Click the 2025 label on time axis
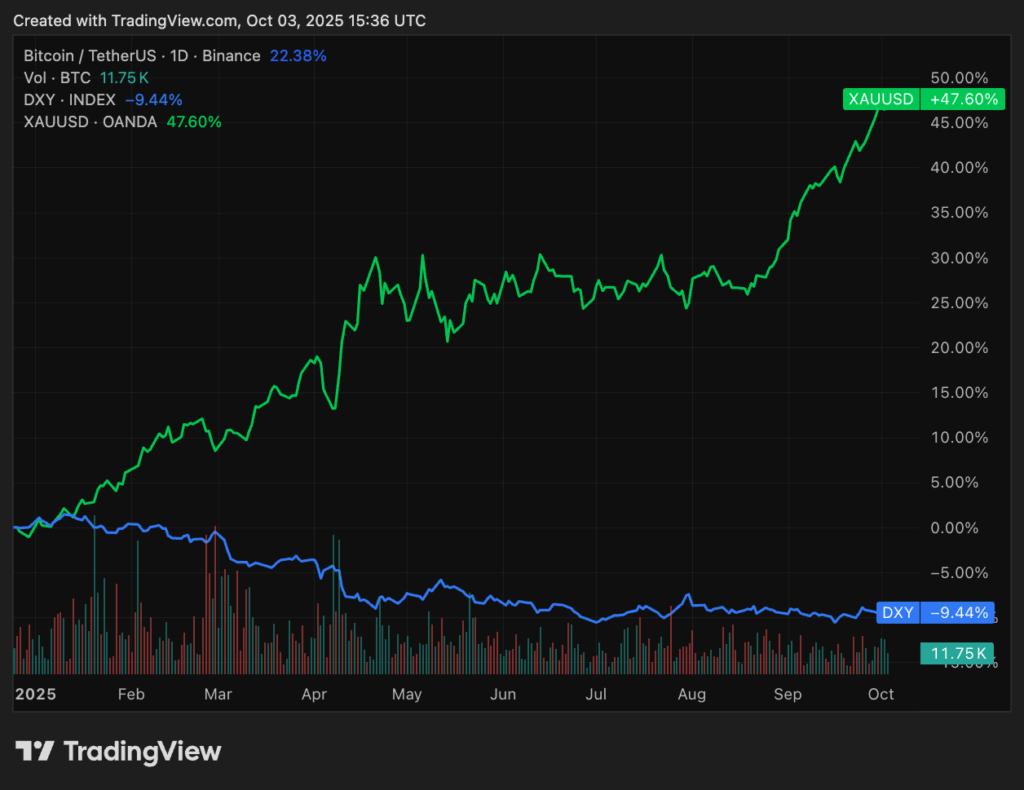The width and height of the screenshot is (1024, 790). click(36, 694)
